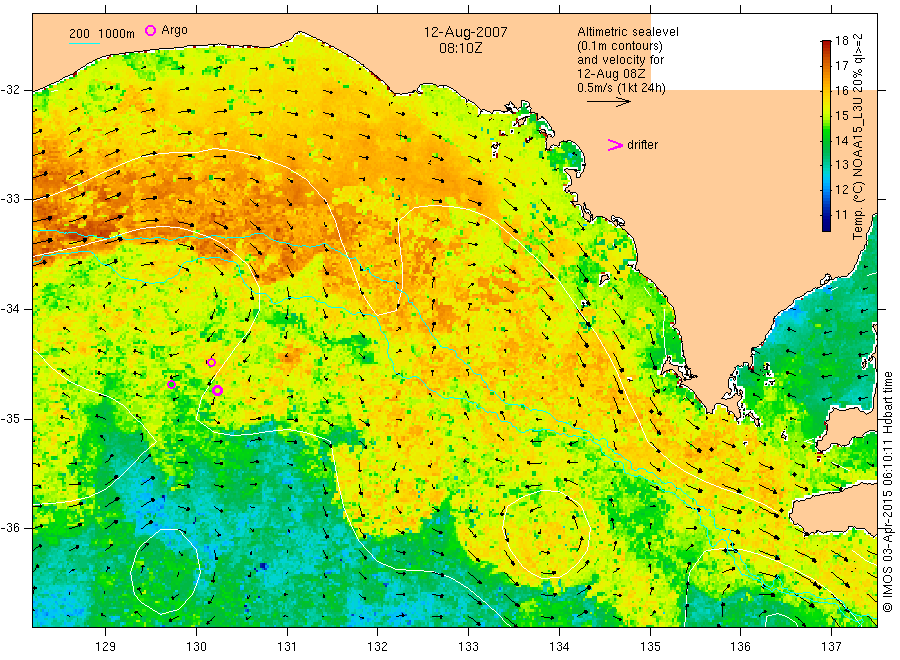The image size is (900, 660).
Task: Click longitude axis label '132'
Action: coord(378,647)
